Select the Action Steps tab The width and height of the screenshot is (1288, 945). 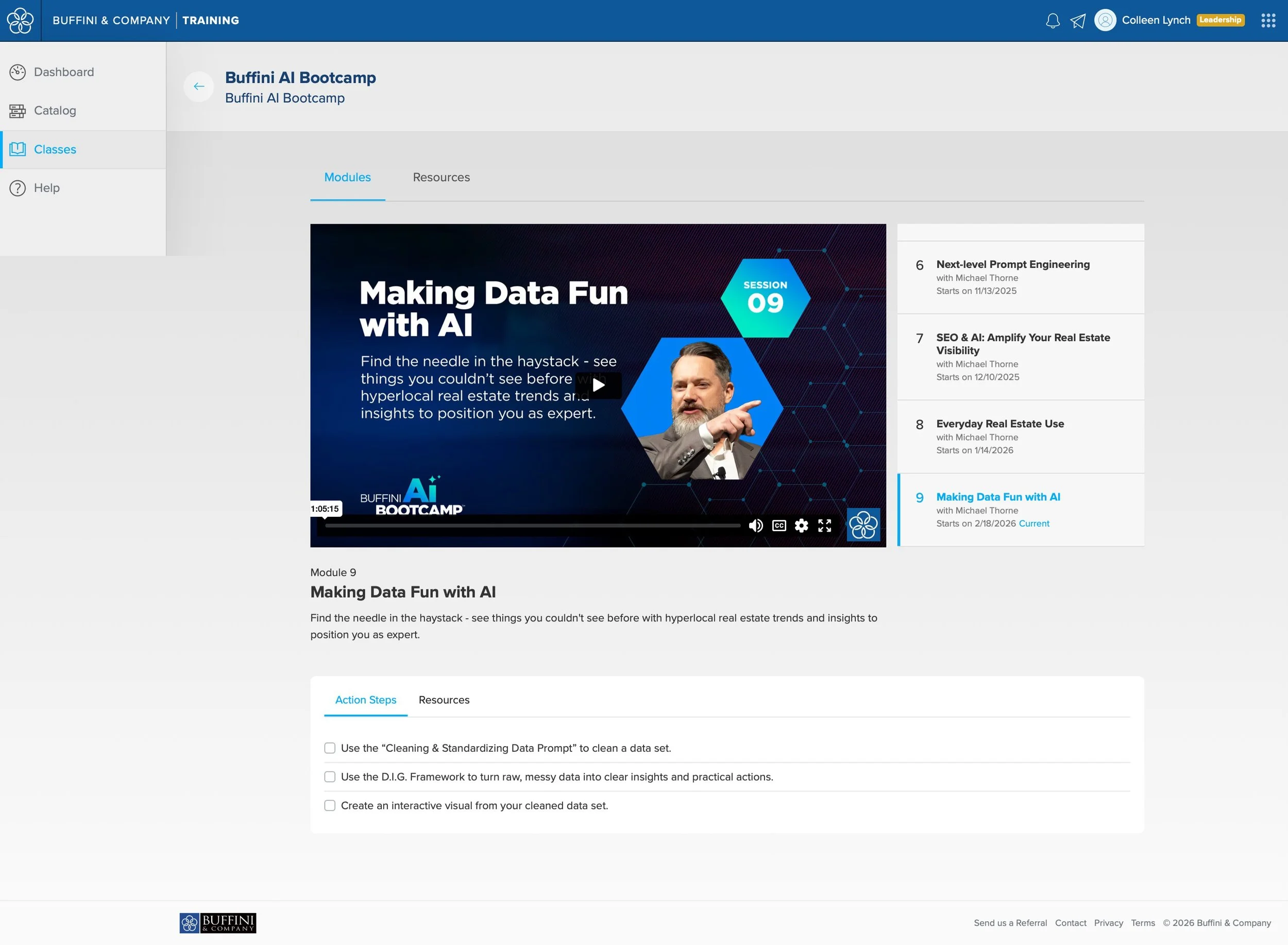point(365,700)
